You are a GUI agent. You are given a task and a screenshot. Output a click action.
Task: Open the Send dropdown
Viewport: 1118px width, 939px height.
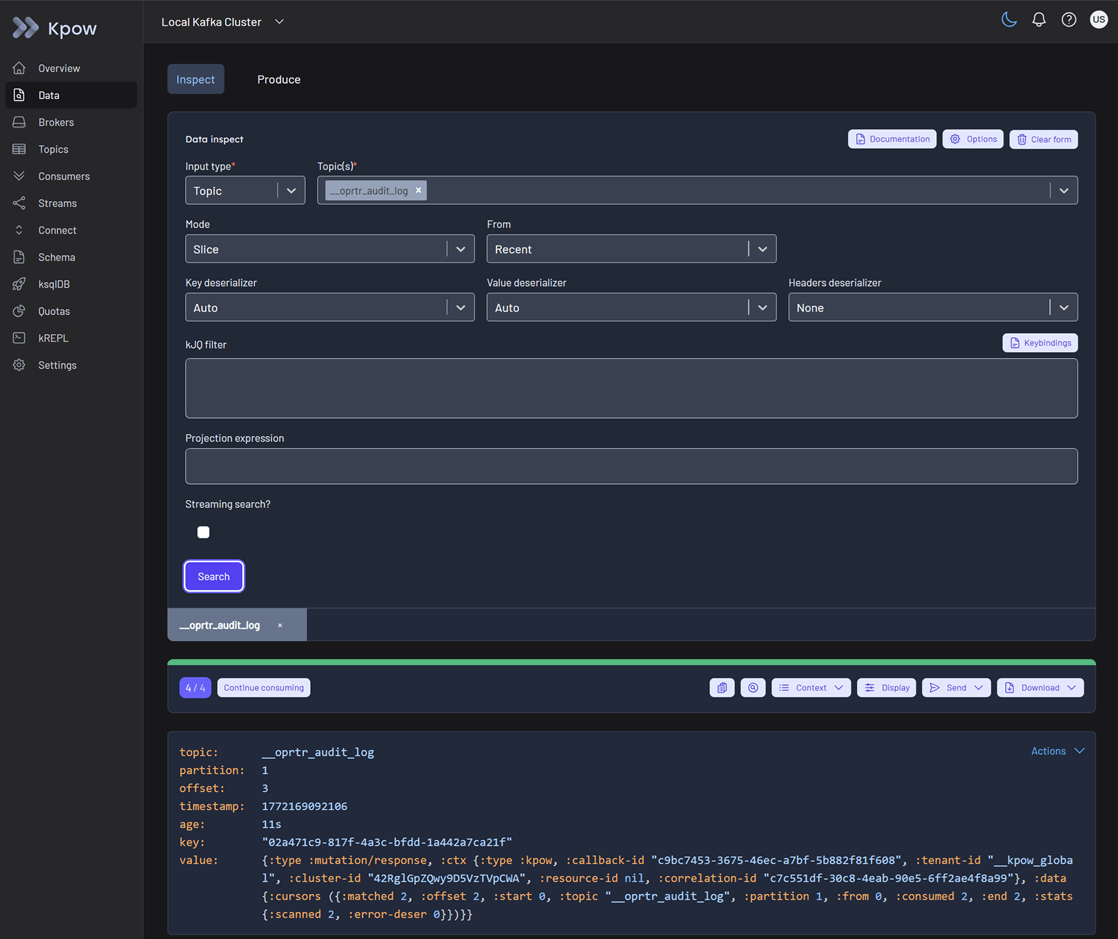(x=956, y=688)
